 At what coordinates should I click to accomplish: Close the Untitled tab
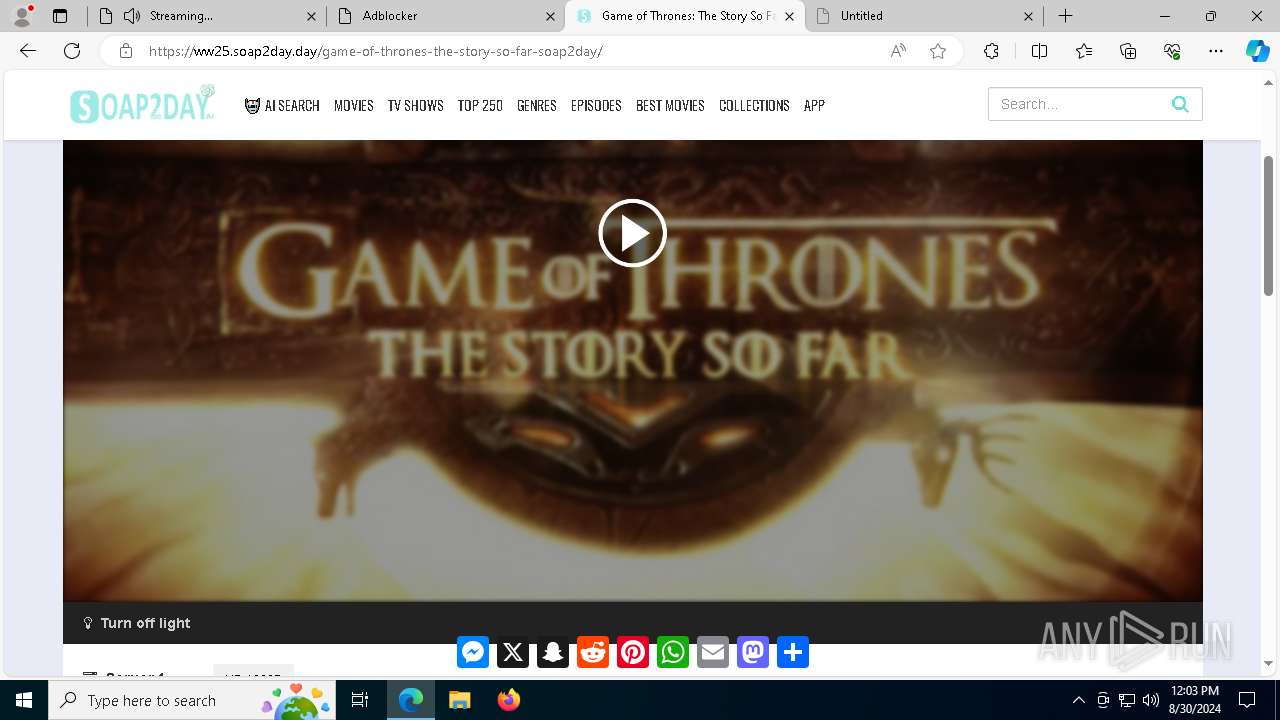1028,16
